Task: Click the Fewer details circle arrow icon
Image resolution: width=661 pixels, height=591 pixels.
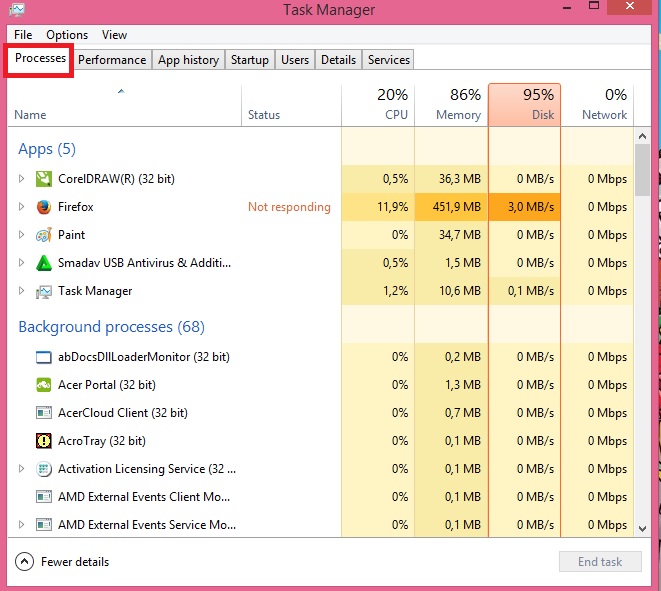Action: click(24, 561)
